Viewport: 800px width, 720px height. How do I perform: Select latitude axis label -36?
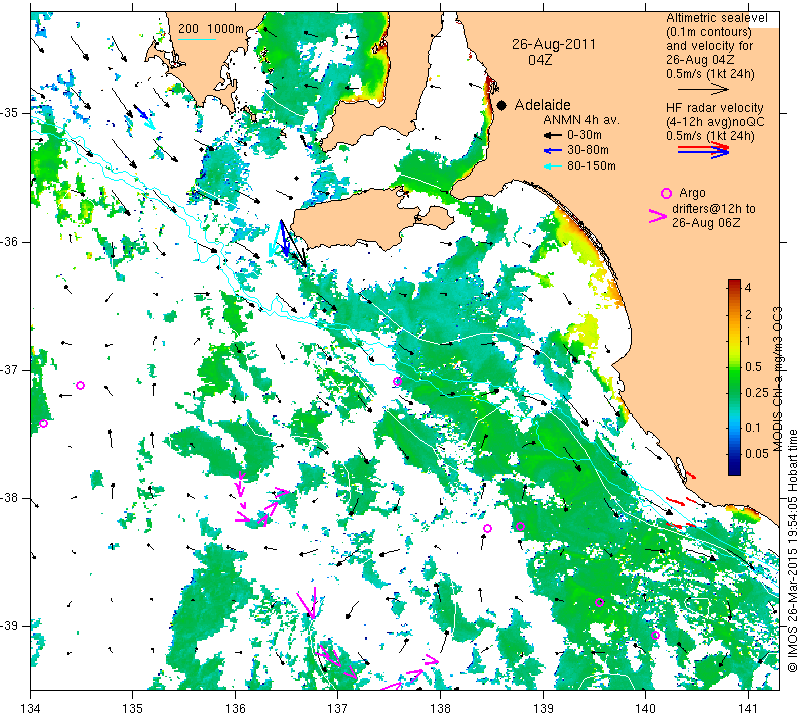pos(10,241)
